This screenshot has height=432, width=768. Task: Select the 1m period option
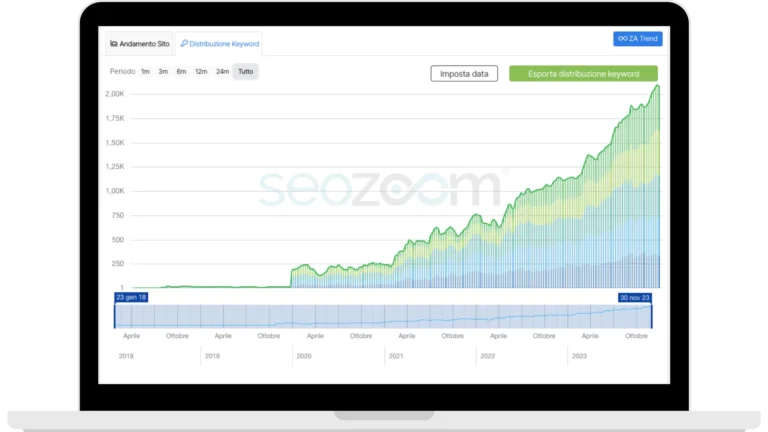click(x=145, y=72)
